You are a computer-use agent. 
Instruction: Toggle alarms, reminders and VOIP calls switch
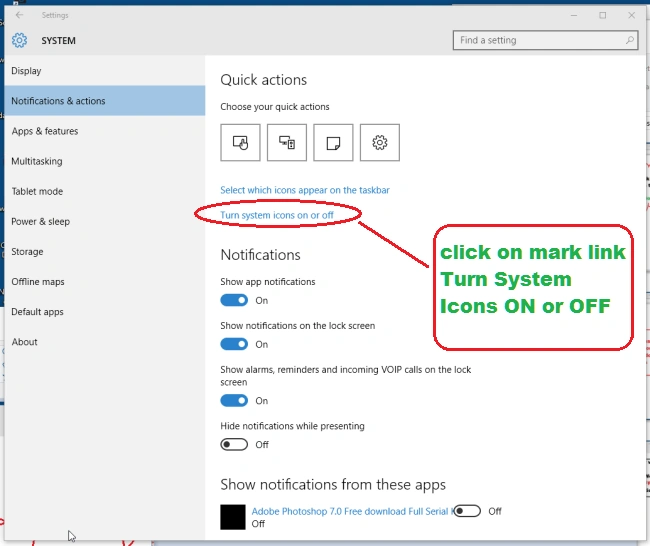[x=234, y=400]
